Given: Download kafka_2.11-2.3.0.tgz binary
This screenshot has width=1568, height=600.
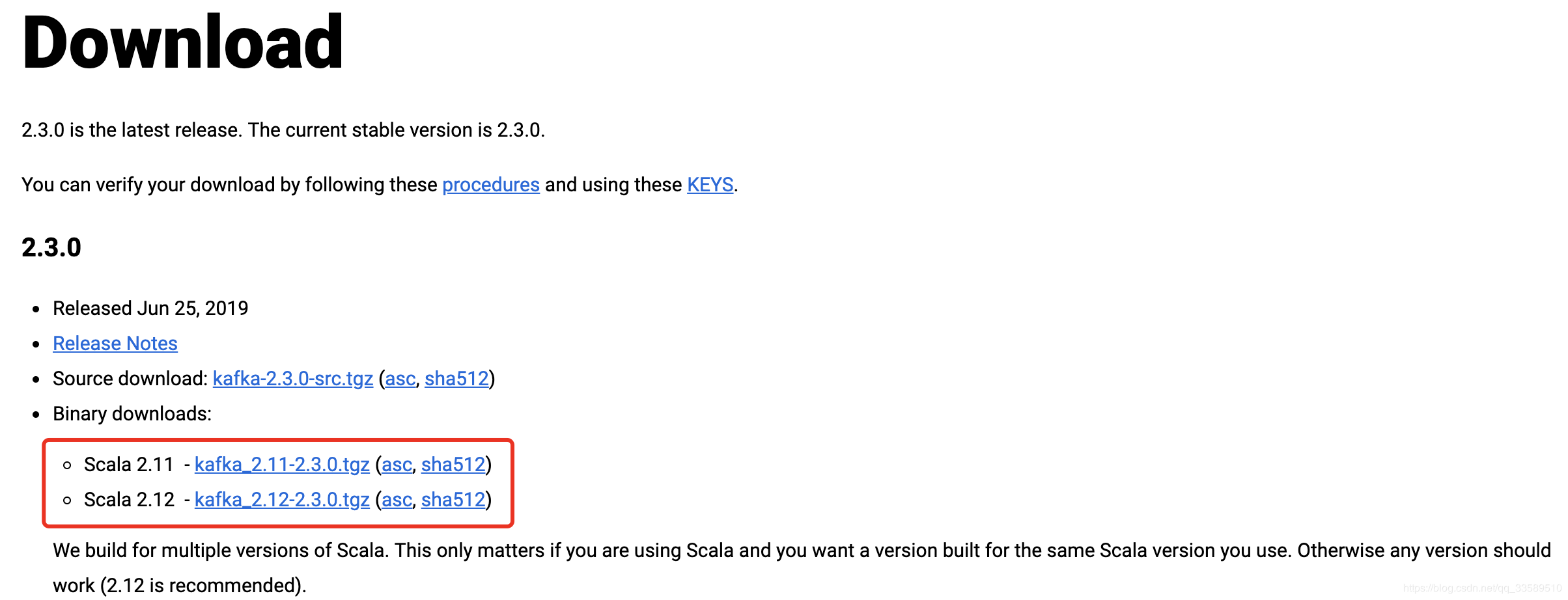Looking at the screenshot, I should click(x=282, y=465).
